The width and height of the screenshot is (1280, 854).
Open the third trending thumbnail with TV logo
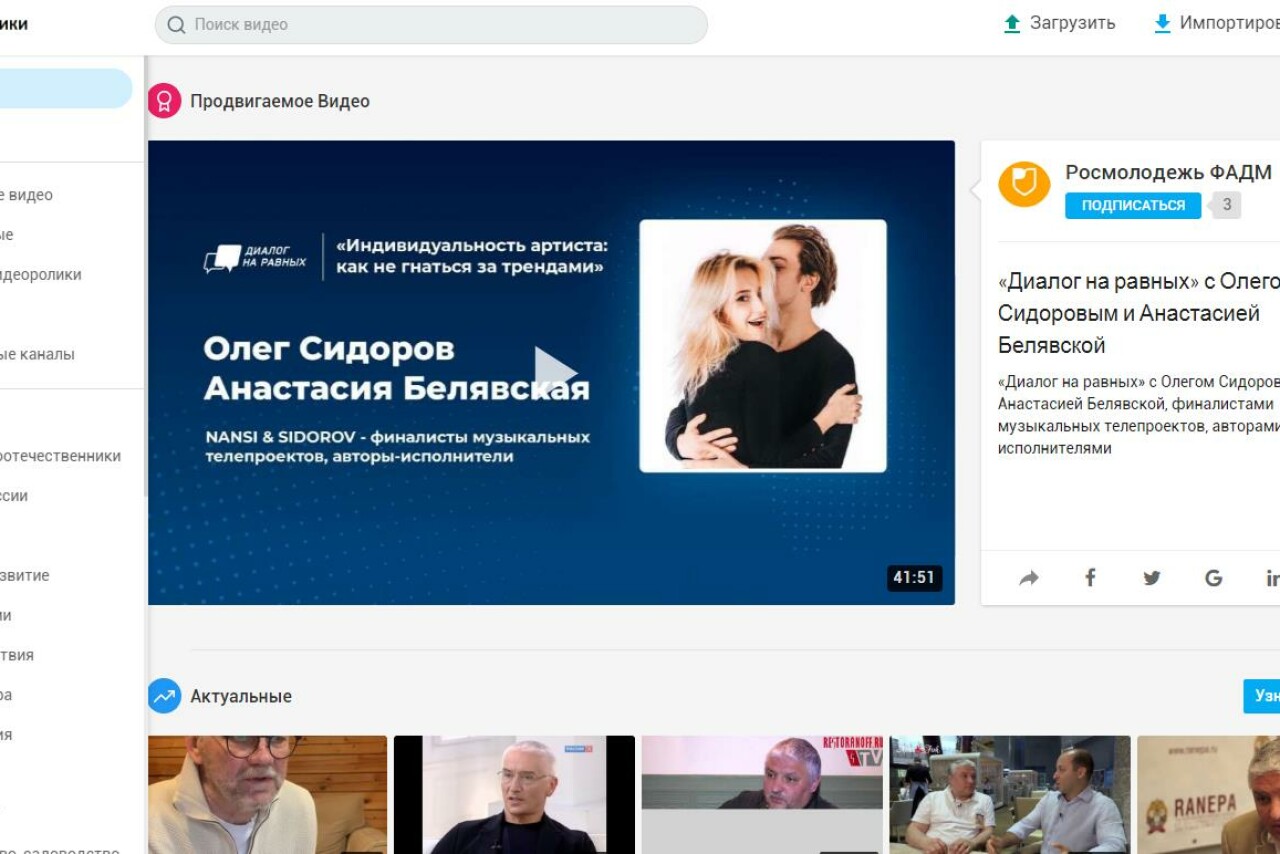coord(762,794)
